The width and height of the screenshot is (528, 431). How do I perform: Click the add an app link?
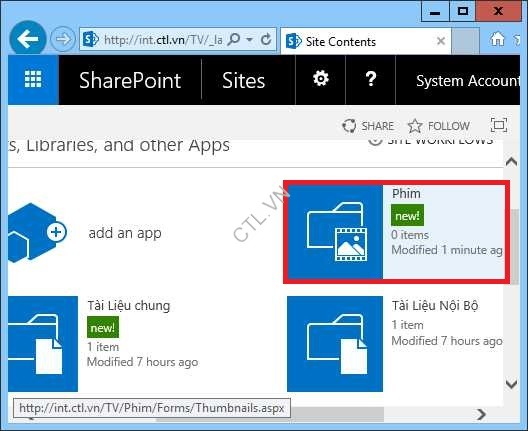[x=125, y=233]
